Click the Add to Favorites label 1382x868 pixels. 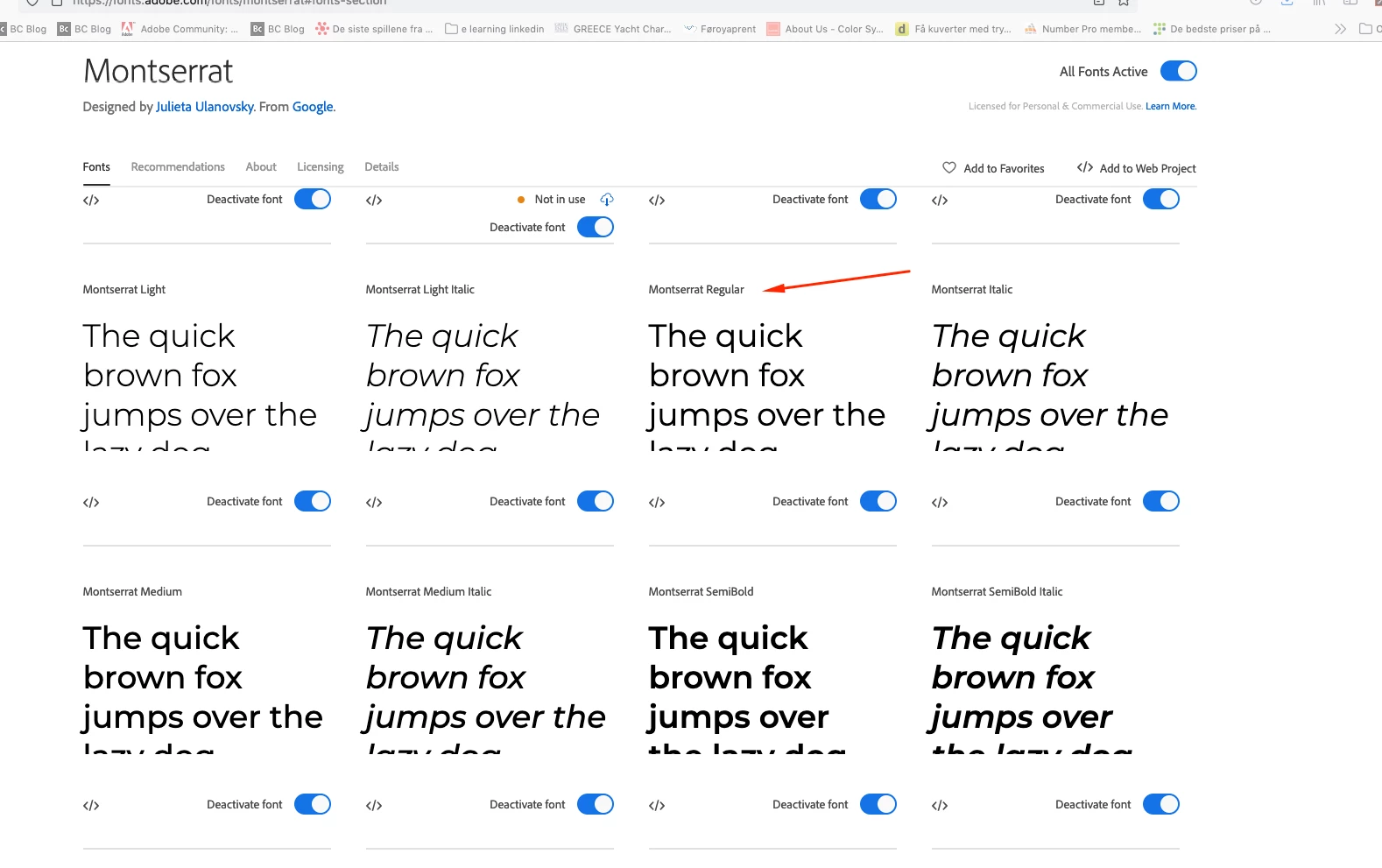click(x=1004, y=168)
